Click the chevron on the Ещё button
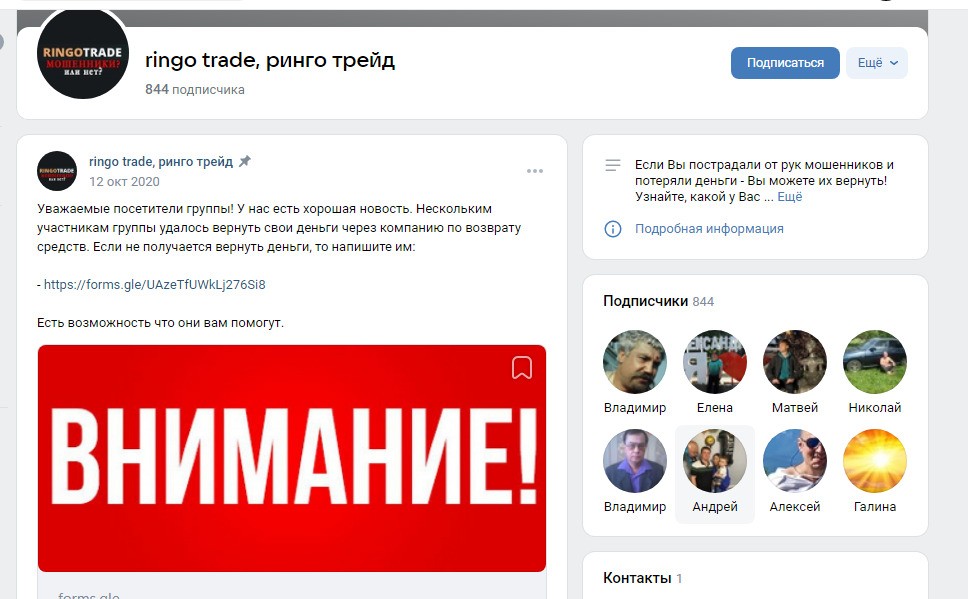This screenshot has height=599, width=968. pos(894,63)
